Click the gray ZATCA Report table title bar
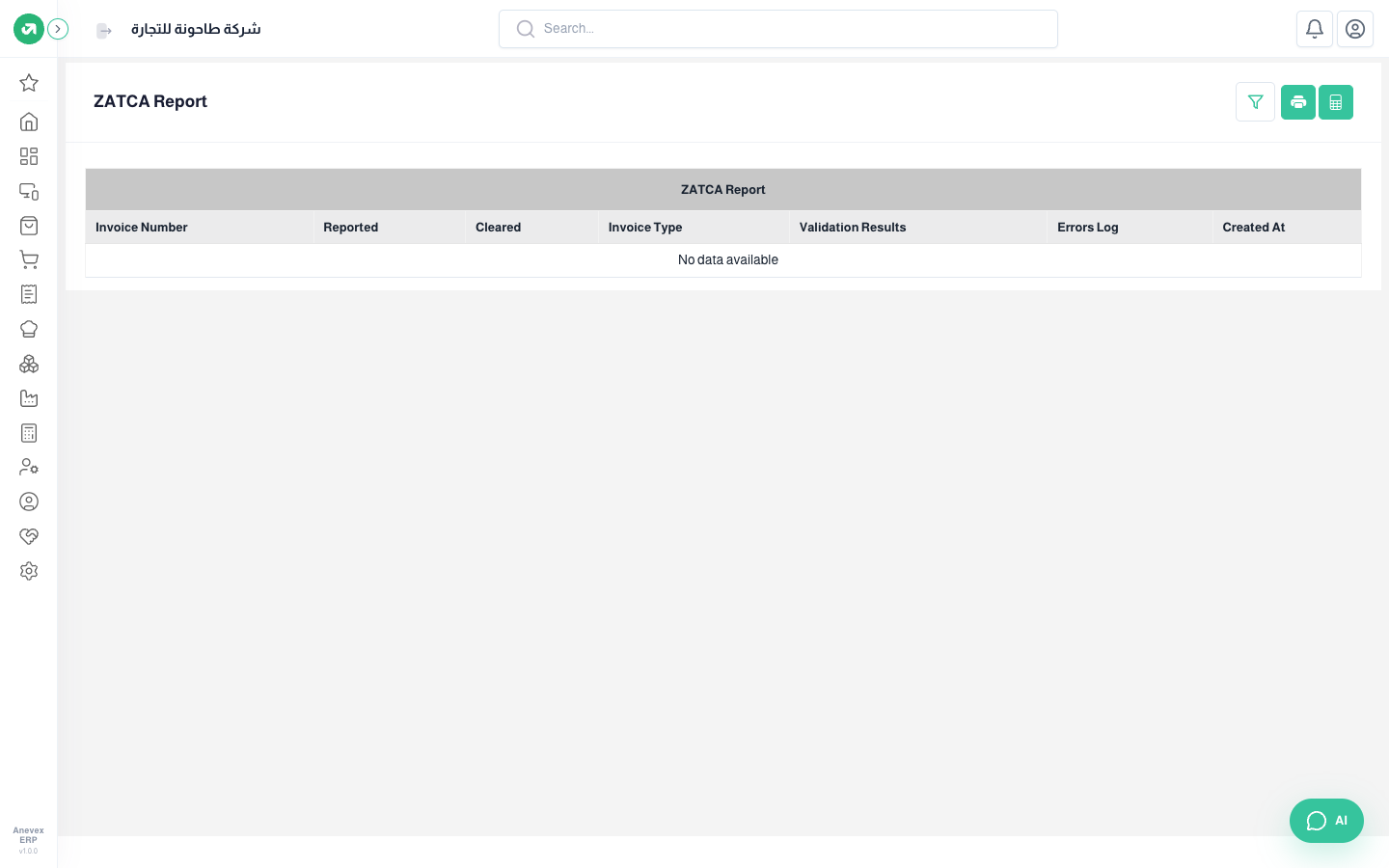This screenshot has height=868, width=1389. click(x=723, y=190)
